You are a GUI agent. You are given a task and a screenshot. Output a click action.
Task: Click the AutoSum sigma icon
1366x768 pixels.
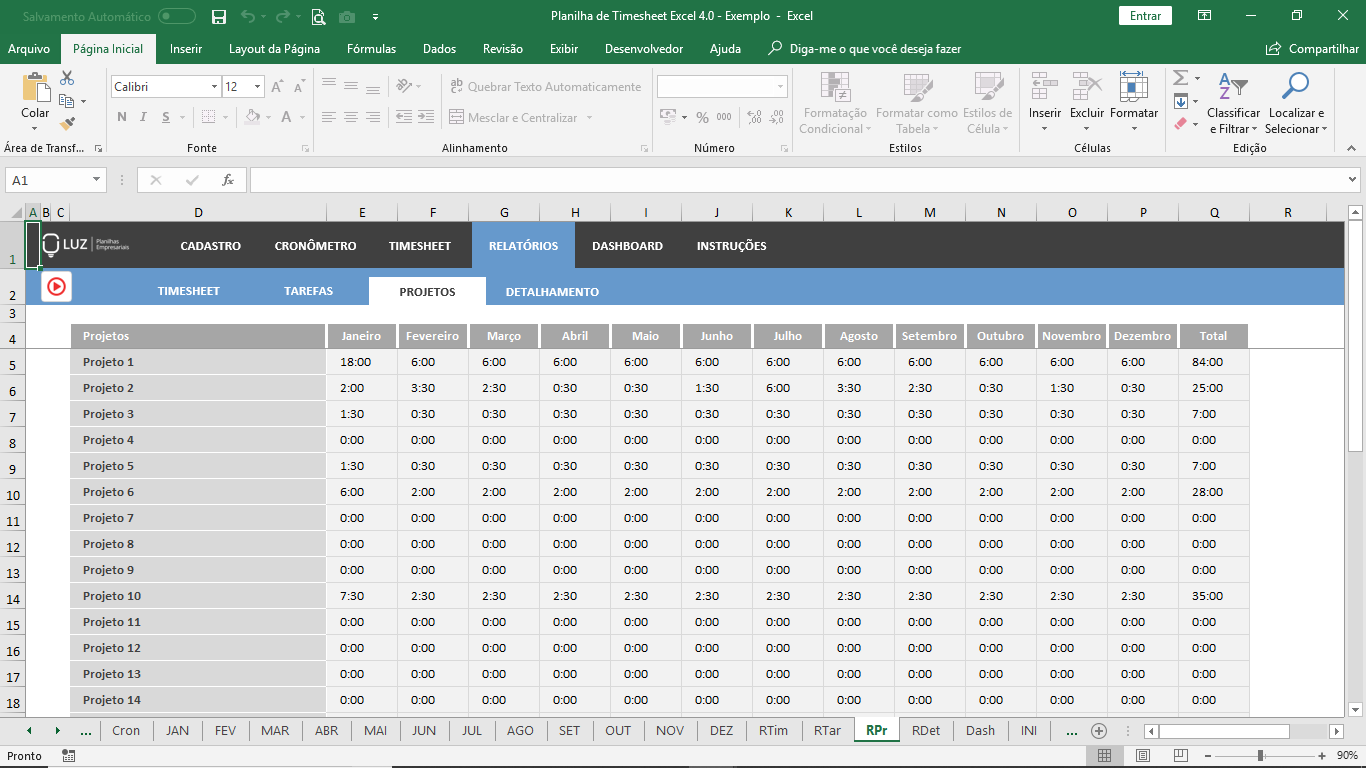[1180, 78]
